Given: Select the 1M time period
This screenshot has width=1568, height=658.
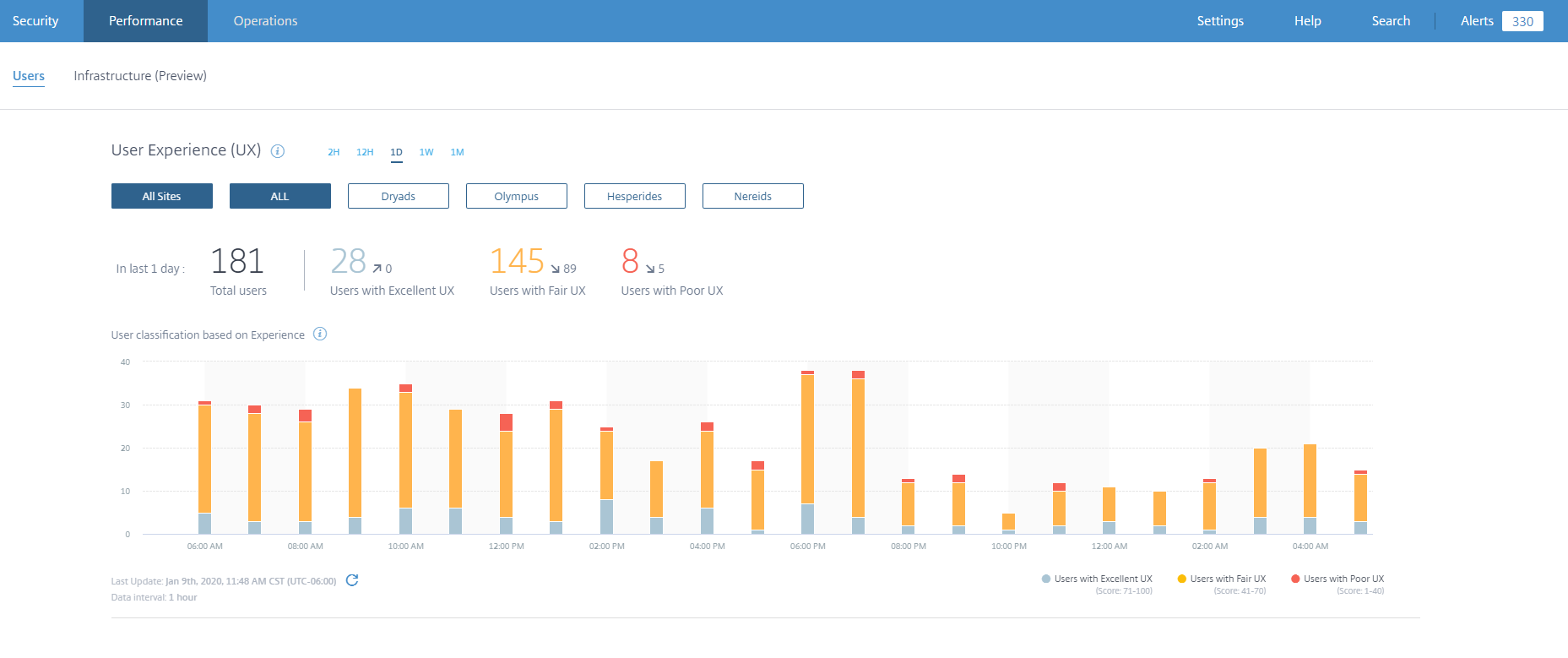Looking at the screenshot, I should (x=457, y=152).
